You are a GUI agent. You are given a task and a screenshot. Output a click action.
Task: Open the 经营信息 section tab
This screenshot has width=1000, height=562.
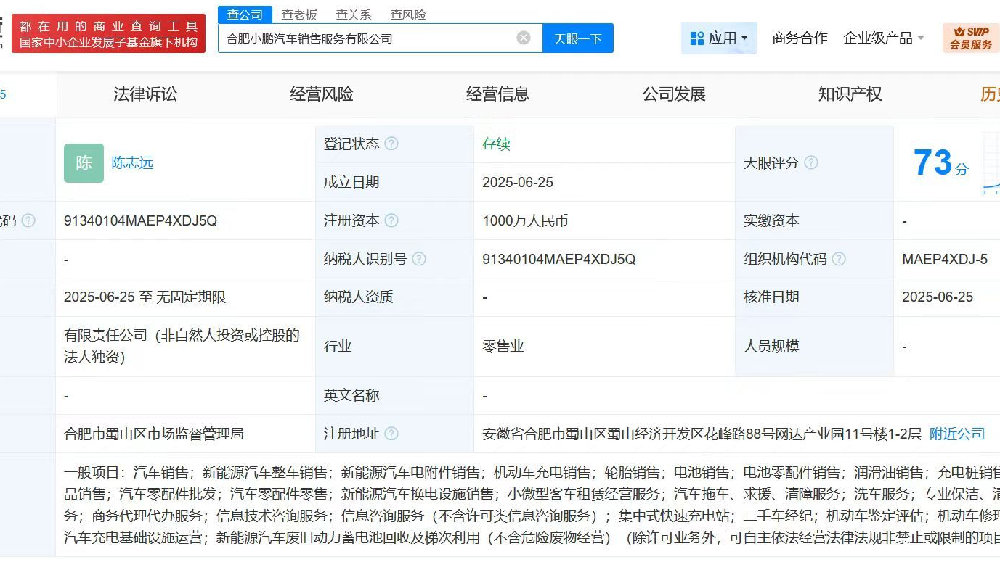coord(497,94)
